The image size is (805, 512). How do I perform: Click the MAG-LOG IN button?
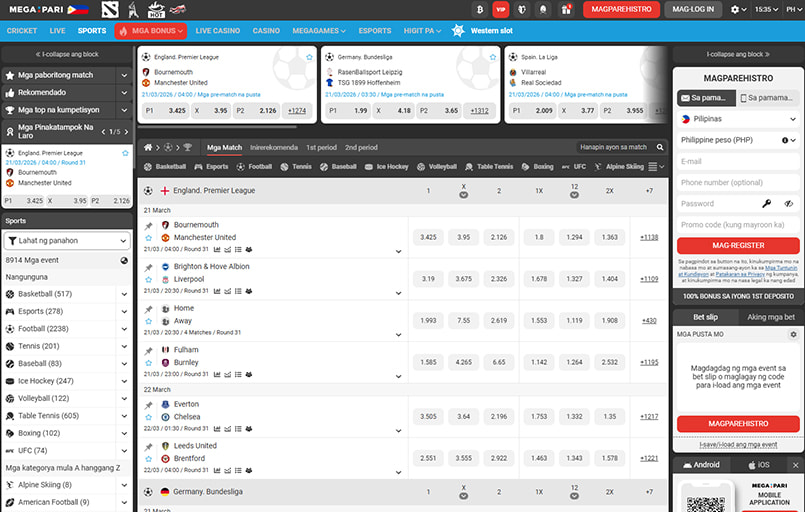(x=693, y=9)
